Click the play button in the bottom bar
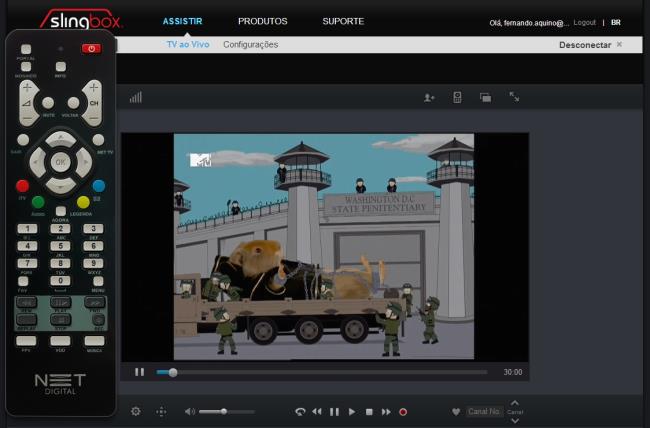 click(x=352, y=412)
